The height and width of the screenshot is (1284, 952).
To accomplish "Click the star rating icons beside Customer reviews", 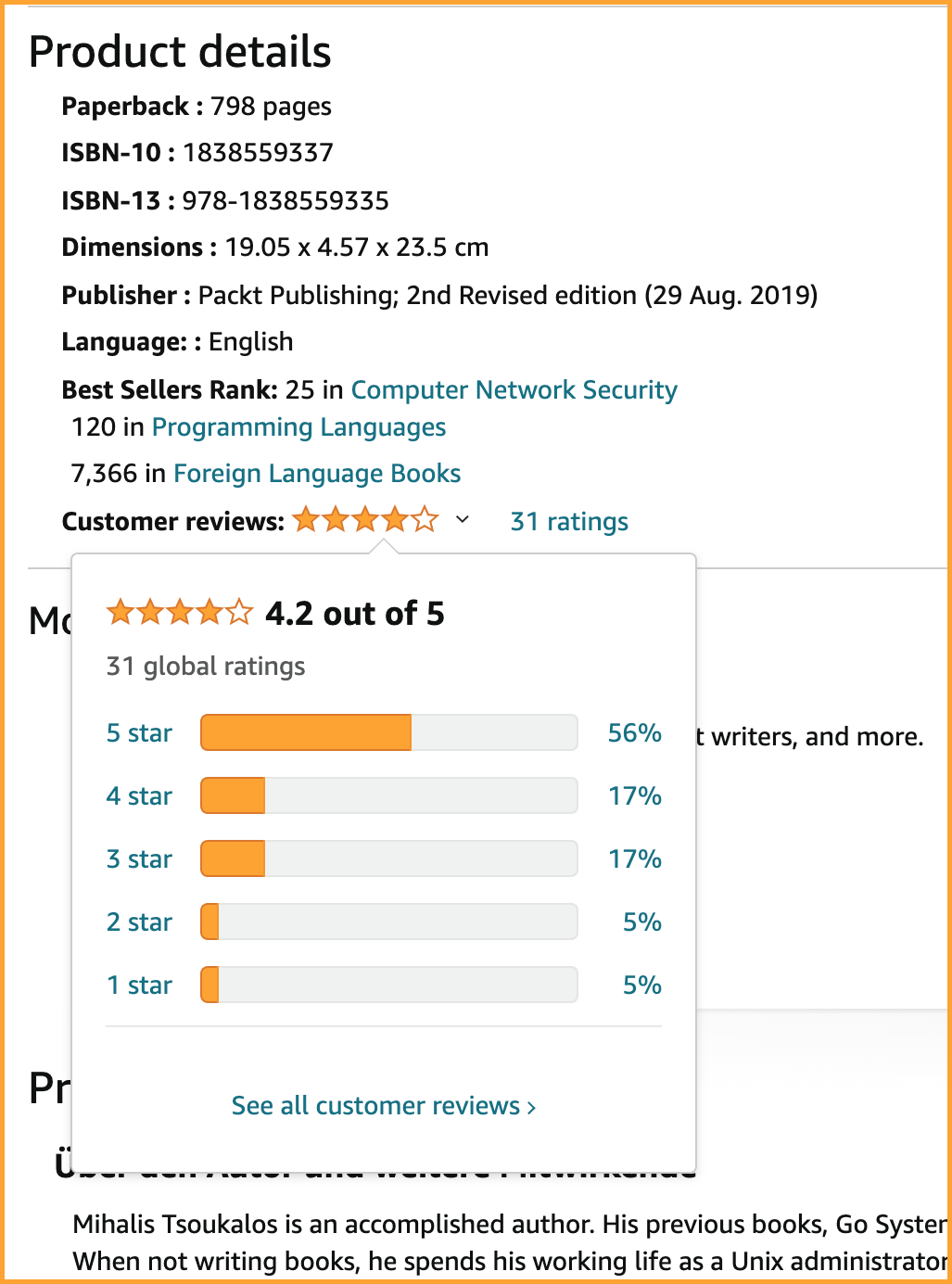I will point(365,520).
